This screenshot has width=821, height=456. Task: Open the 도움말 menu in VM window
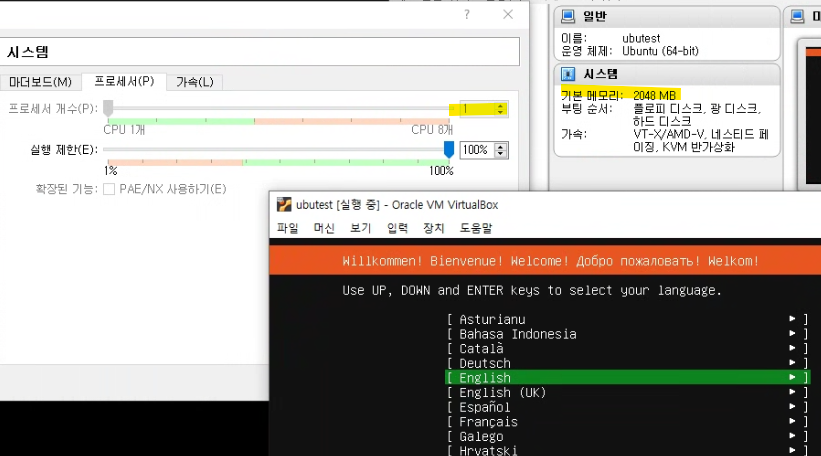(x=476, y=228)
